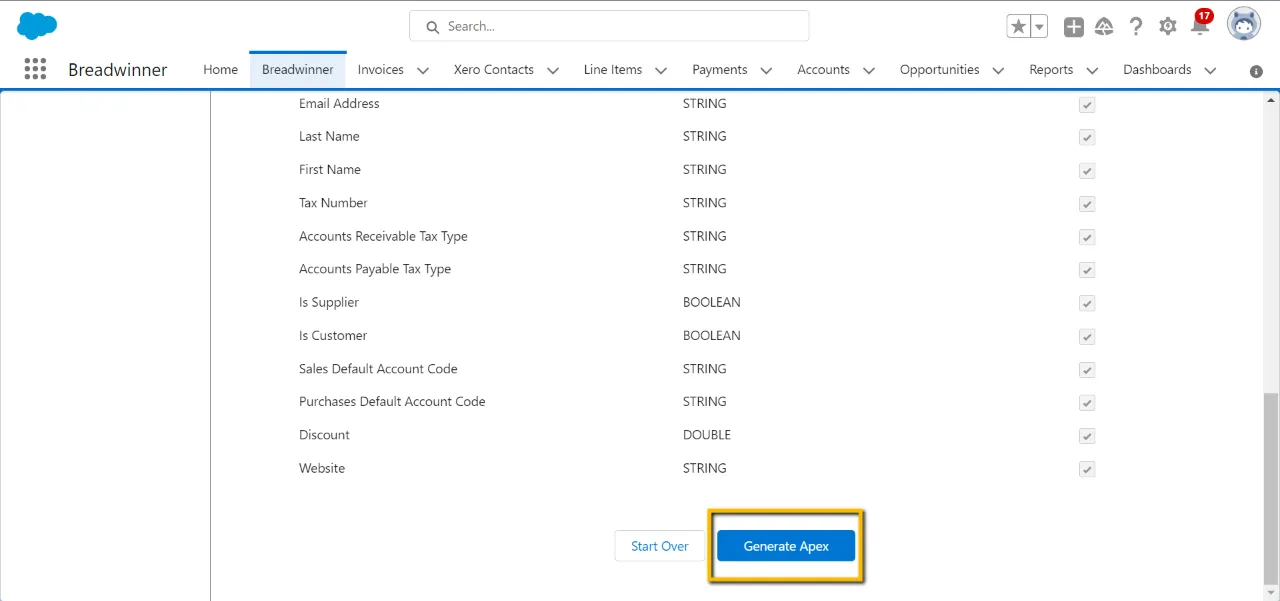Click the Salesforce cloud logo
Screen dimensions: 1280x601
coord(37,26)
